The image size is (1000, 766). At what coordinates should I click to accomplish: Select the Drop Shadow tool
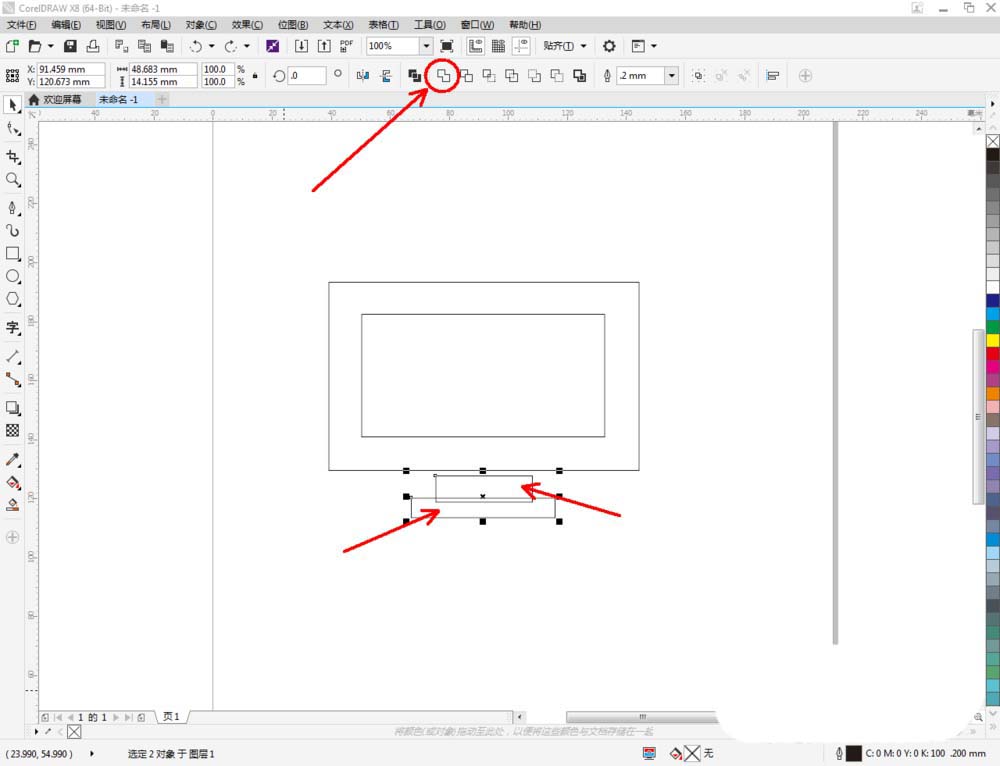13,408
